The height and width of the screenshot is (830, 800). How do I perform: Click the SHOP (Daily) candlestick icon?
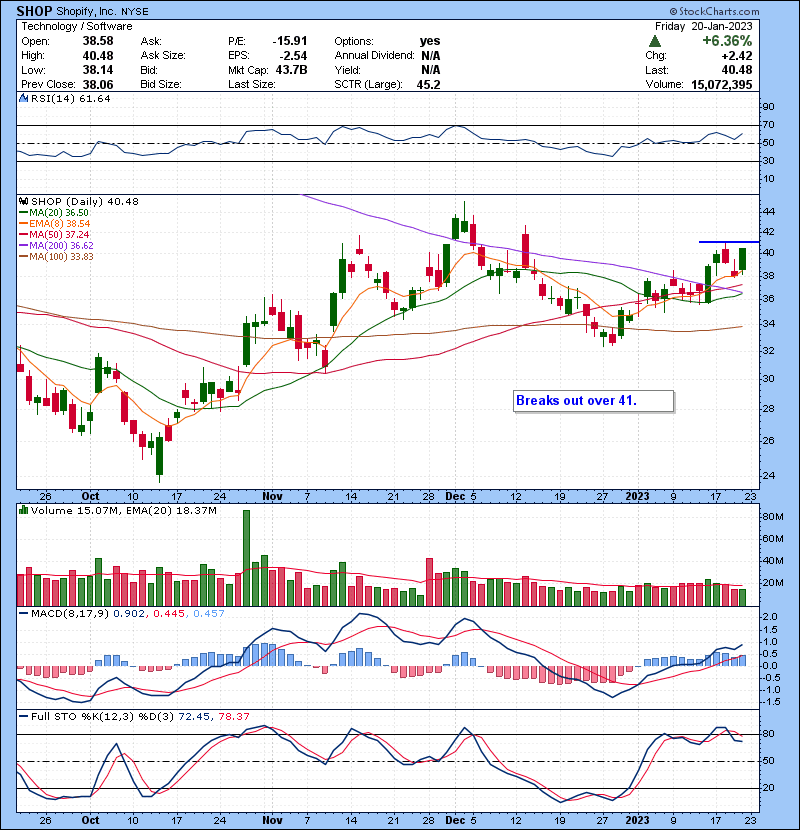[x=24, y=202]
